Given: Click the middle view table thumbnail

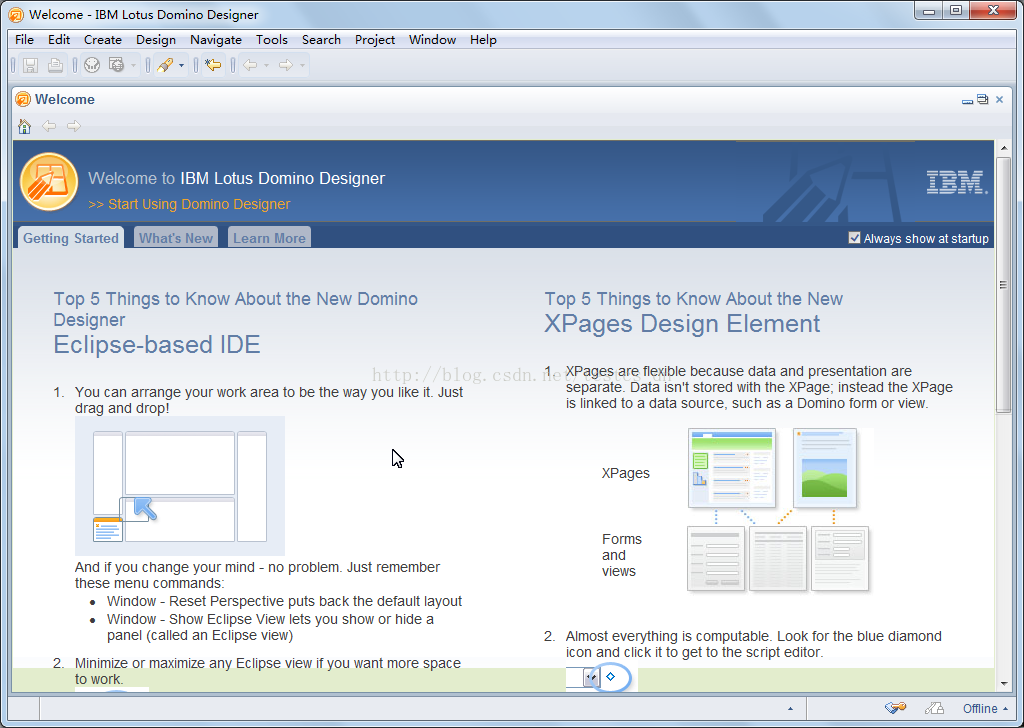Looking at the screenshot, I should tap(778, 558).
